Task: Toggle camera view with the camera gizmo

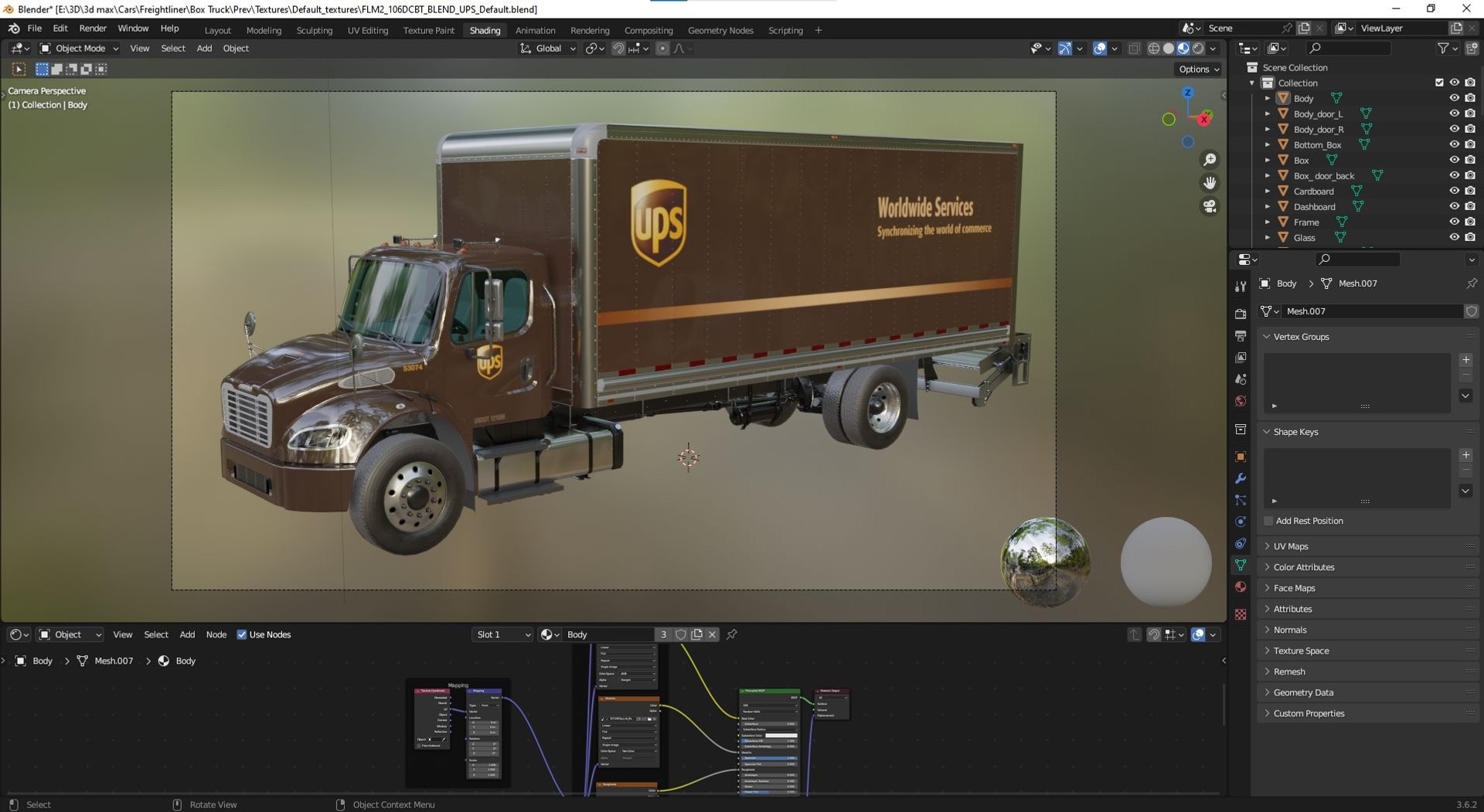Action: 1210,206
